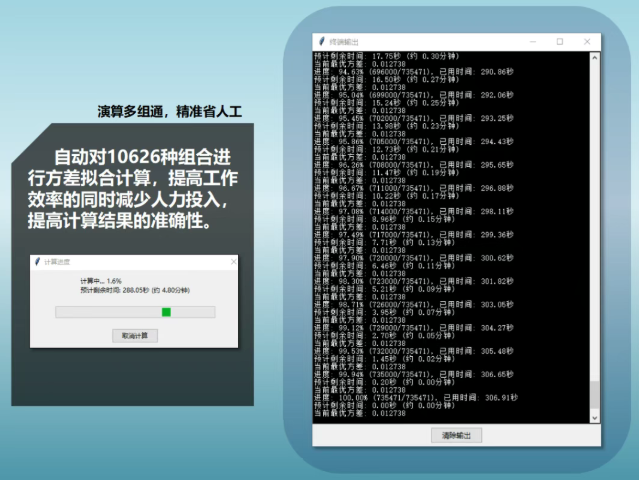
Task: Close the 终端输出 window
Action: [x=586, y=41]
